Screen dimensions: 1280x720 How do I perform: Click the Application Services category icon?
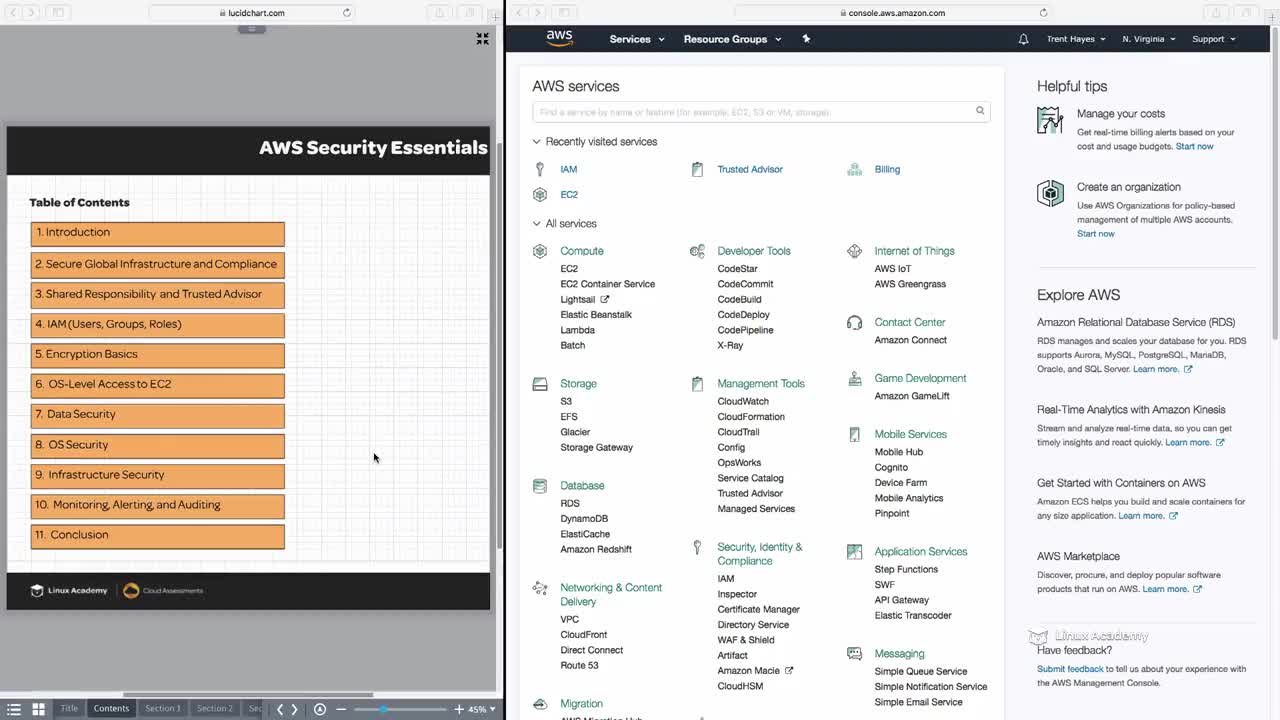854,552
